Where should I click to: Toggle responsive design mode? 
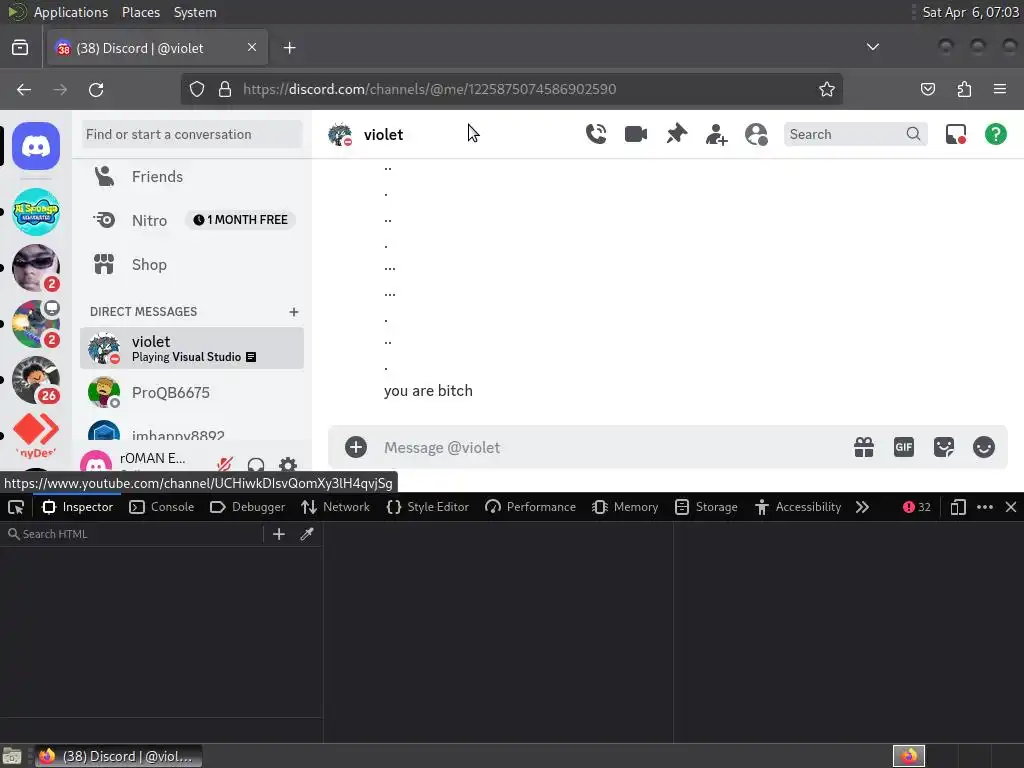point(958,507)
